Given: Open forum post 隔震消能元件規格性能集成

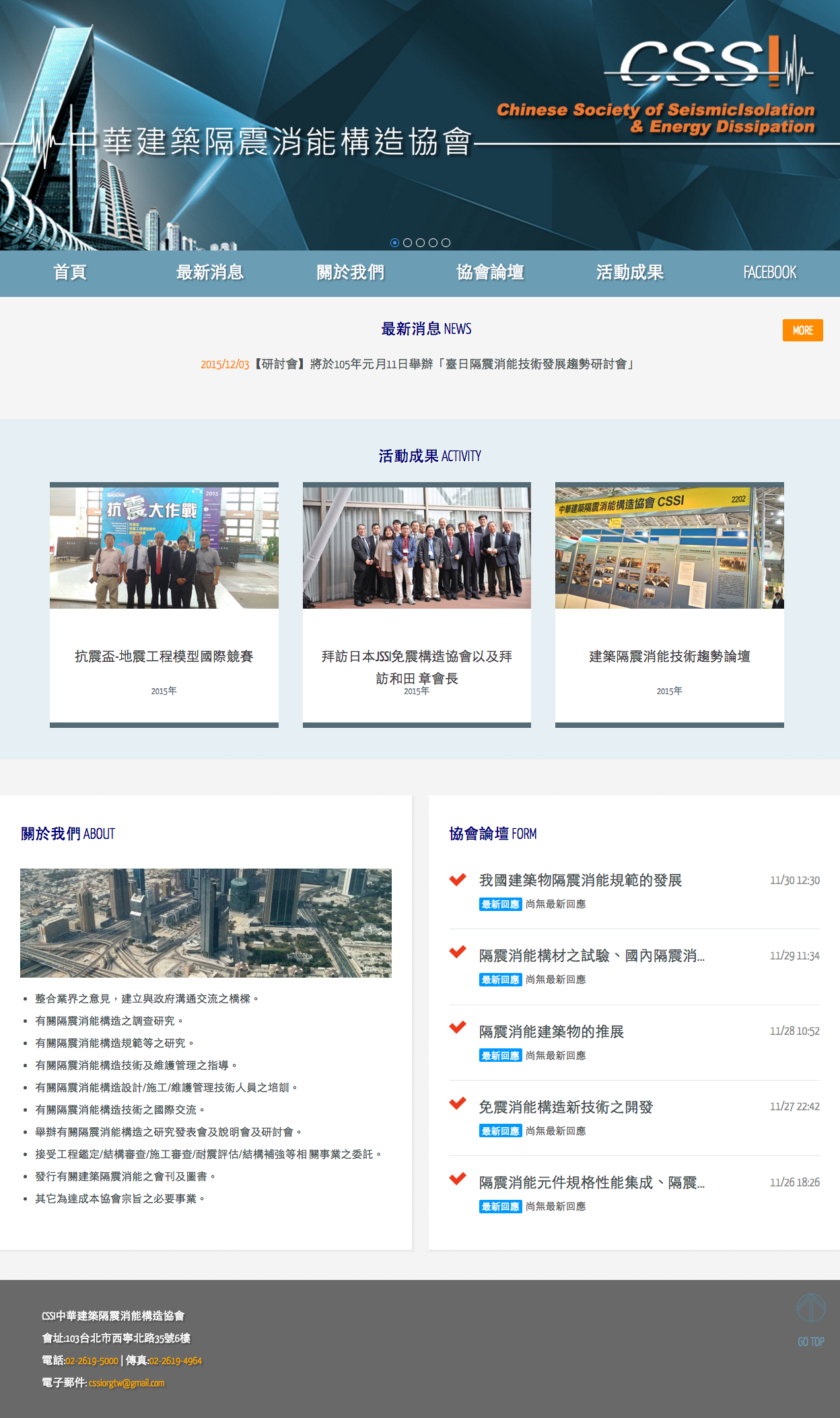Looking at the screenshot, I should click(591, 1182).
